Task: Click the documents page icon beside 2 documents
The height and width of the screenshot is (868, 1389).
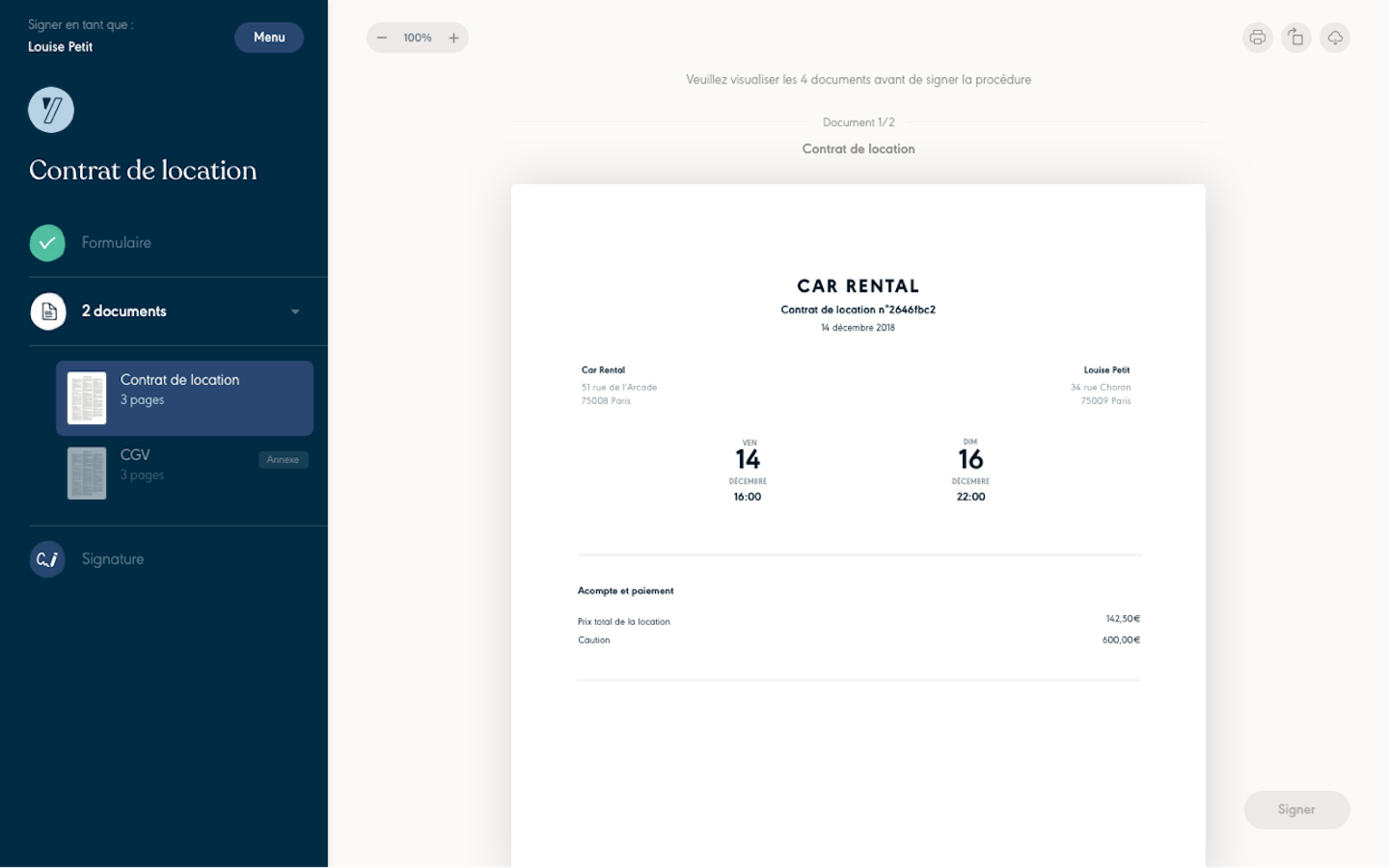Action: [48, 311]
